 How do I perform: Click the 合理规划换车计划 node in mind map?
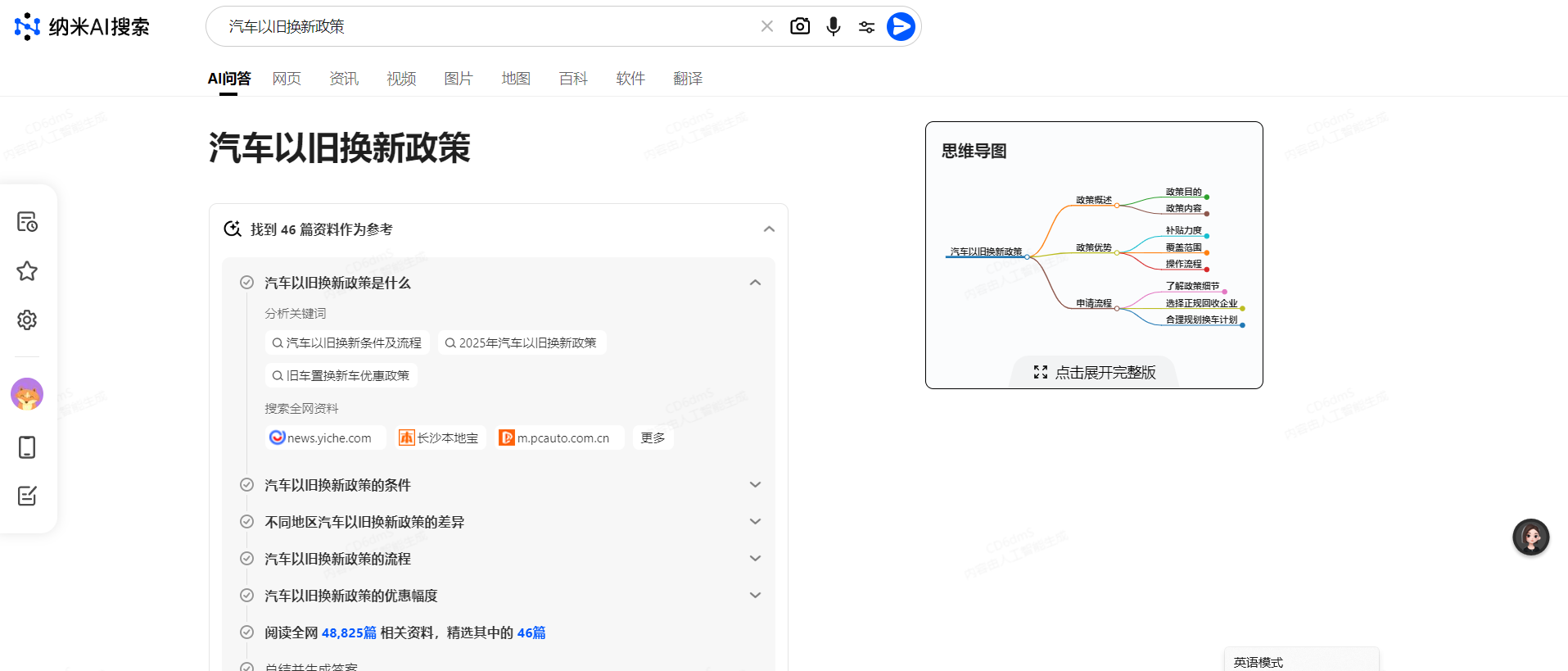coord(1201,320)
